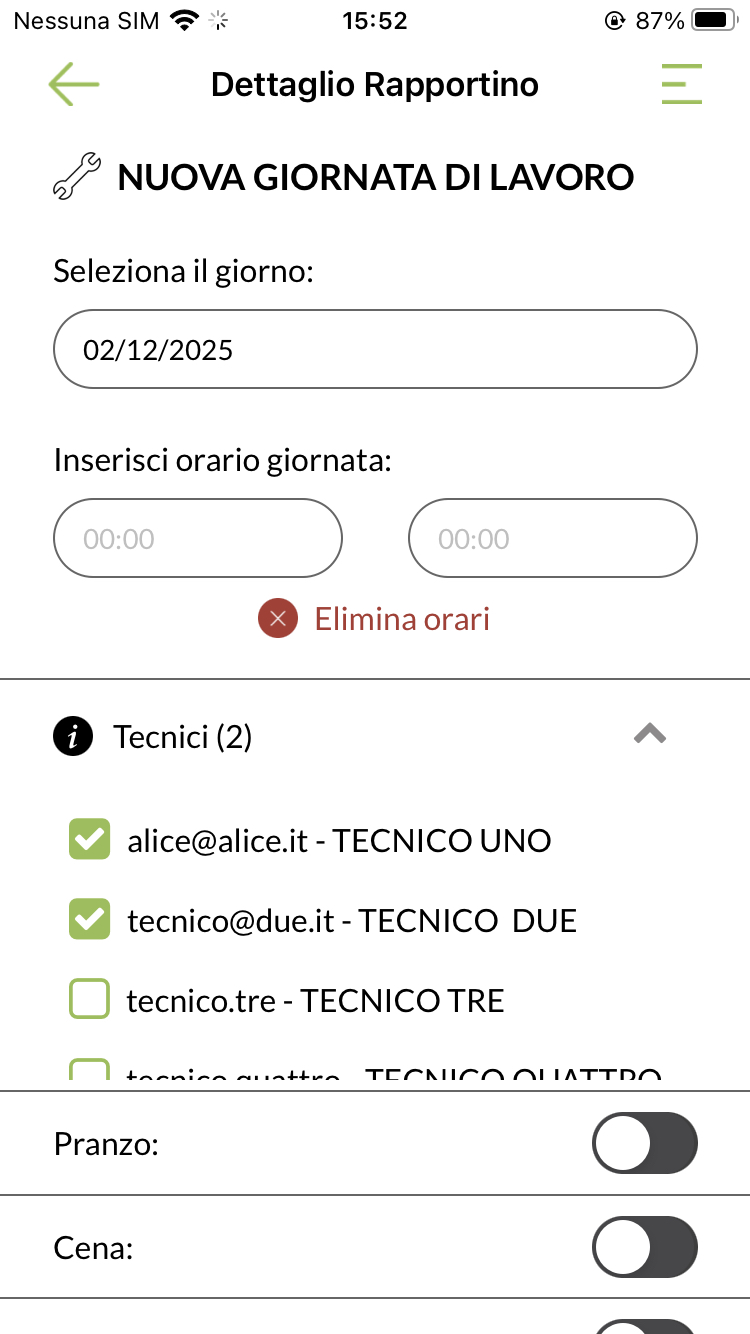Turn on the Cena toggle
750x1334 pixels.
(644, 1247)
